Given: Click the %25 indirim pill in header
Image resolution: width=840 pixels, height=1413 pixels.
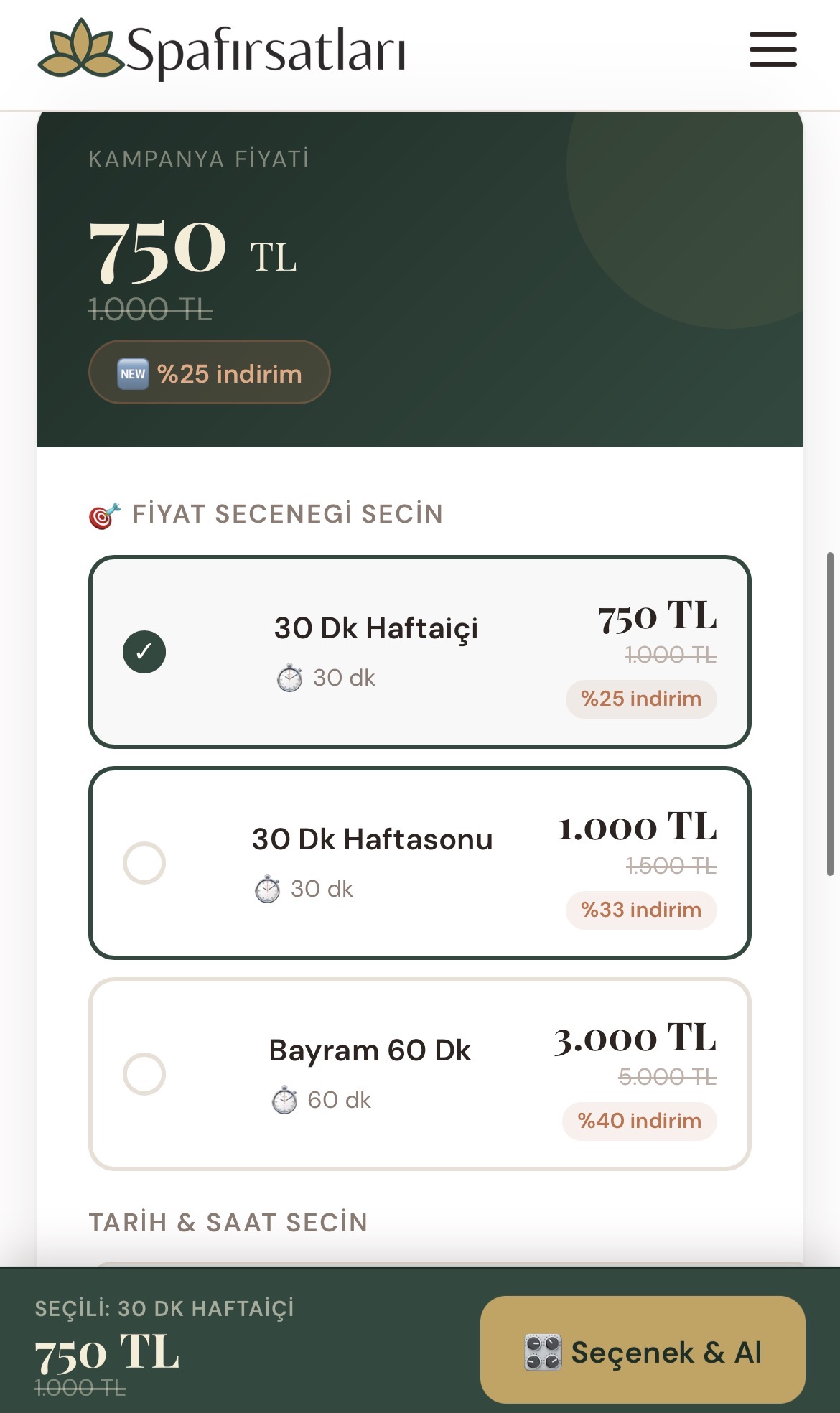Looking at the screenshot, I should coord(210,372).
